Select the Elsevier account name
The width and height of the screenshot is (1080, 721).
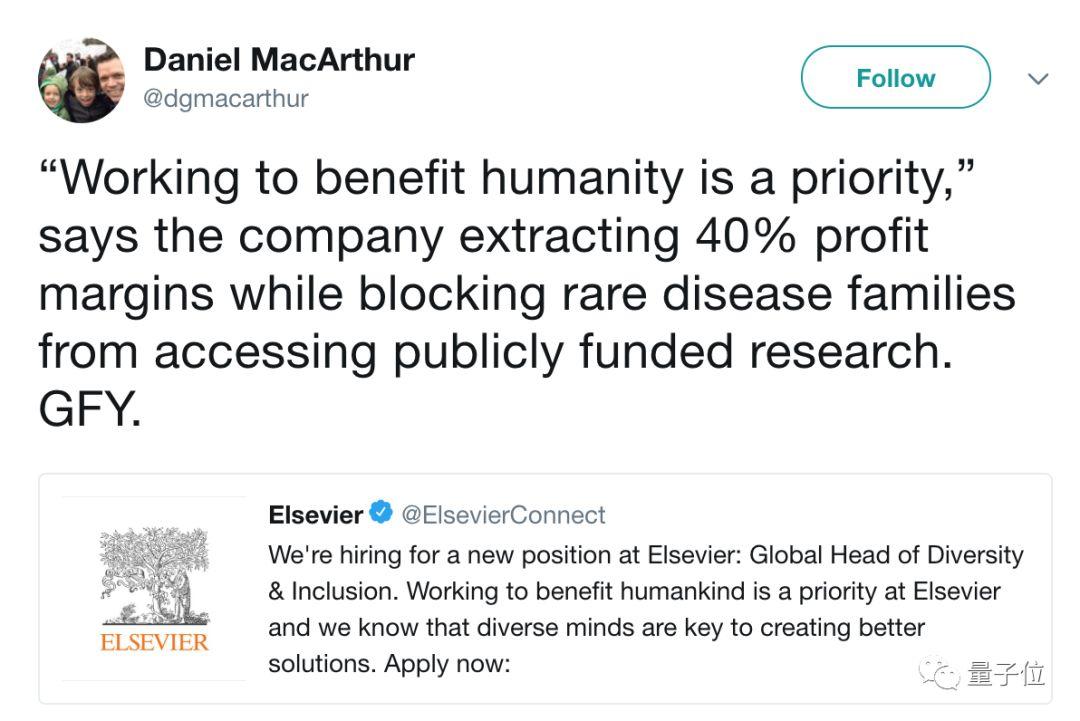[315, 515]
